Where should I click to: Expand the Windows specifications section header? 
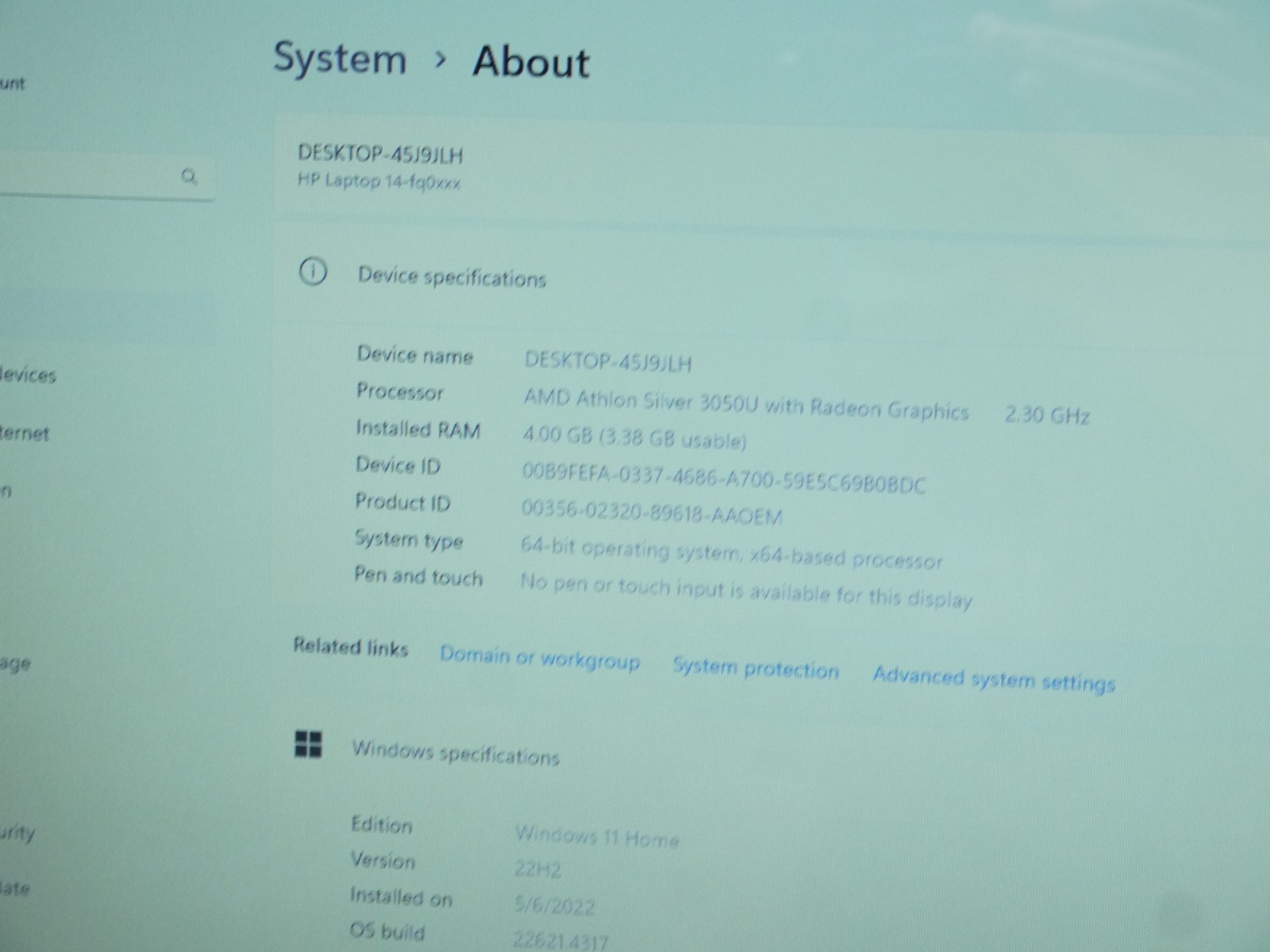tap(456, 752)
